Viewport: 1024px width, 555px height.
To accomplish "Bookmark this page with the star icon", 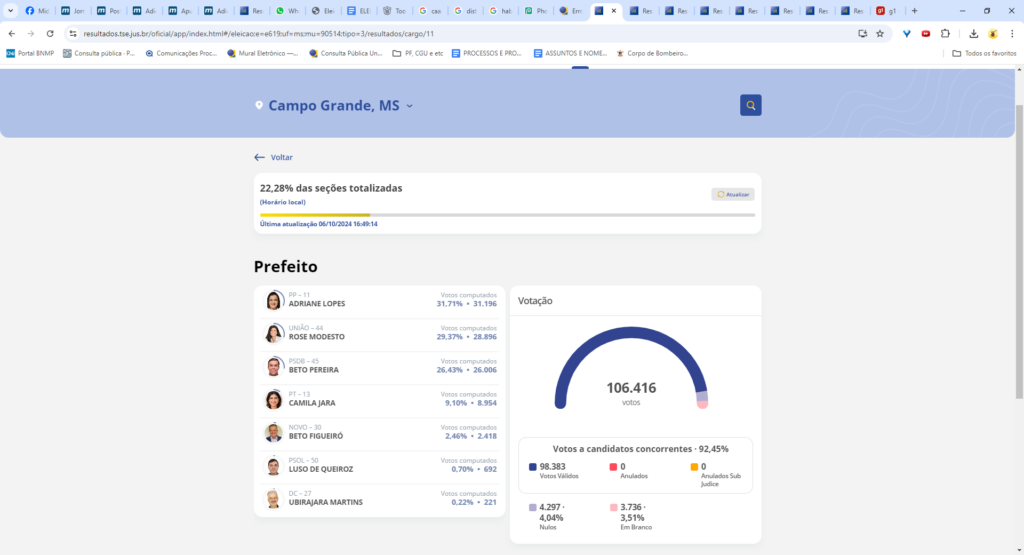I will click(880, 33).
